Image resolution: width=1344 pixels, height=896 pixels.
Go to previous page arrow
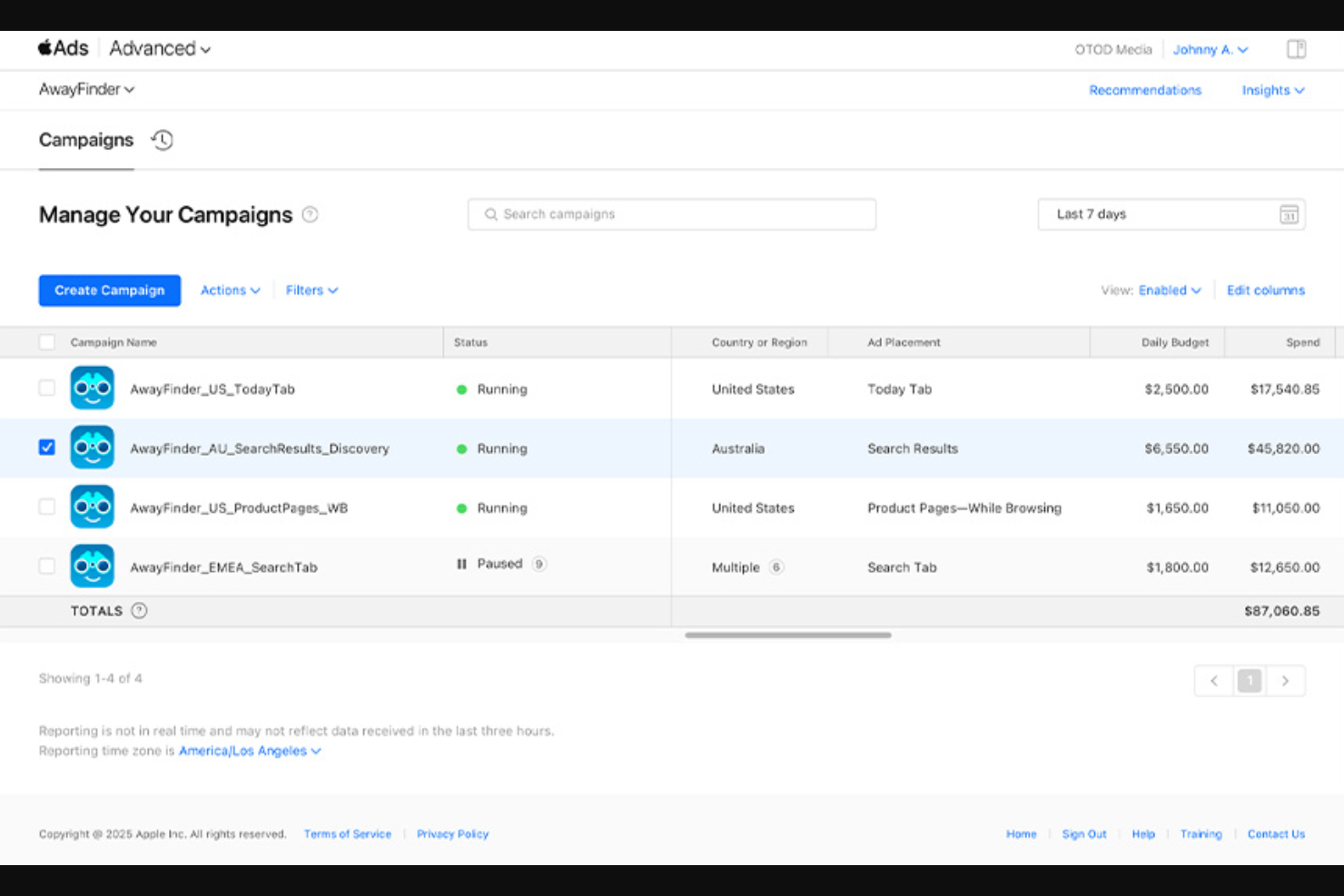point(1213,681)
